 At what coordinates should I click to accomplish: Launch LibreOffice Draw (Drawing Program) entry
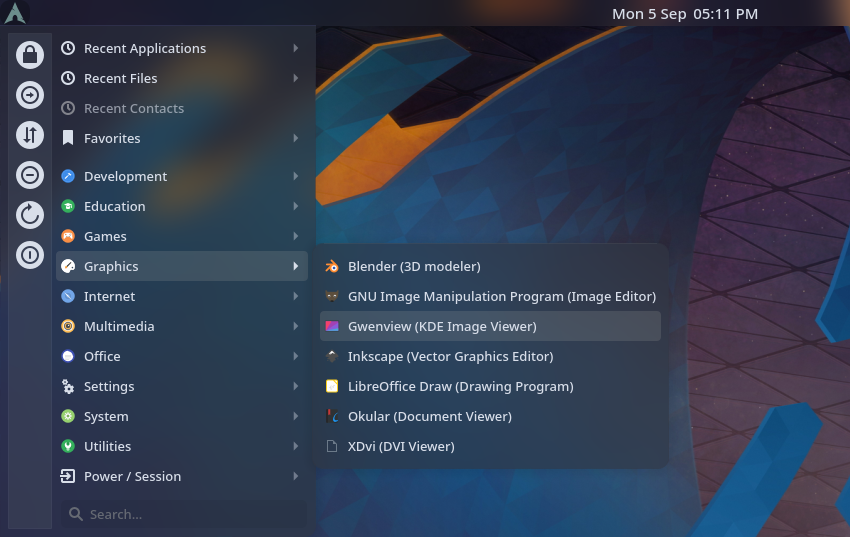[490, 386]
